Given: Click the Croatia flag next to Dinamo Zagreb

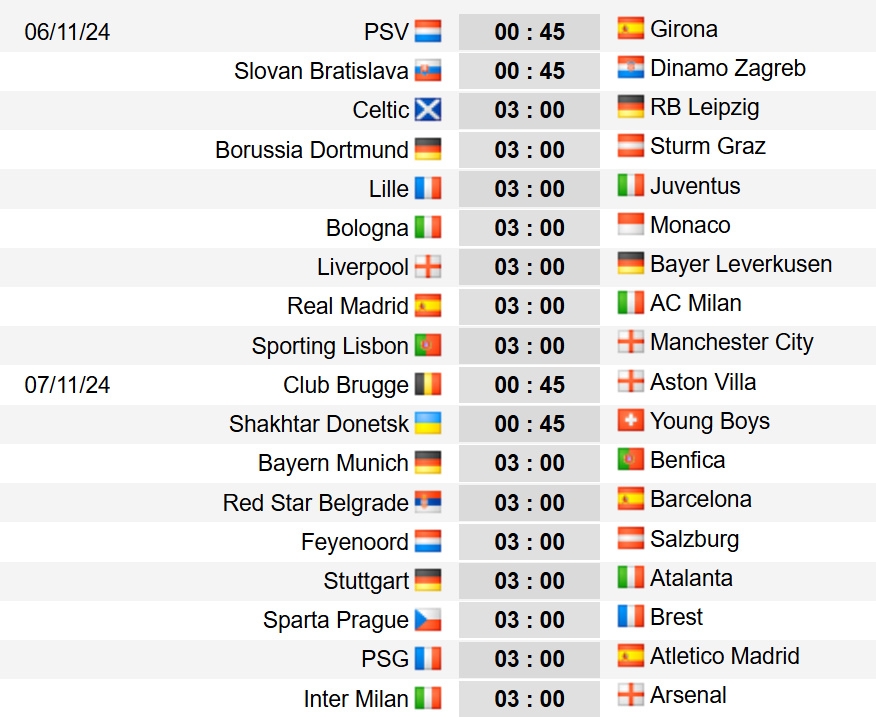Looking at the screenshot, I should (x=631, y=68).
